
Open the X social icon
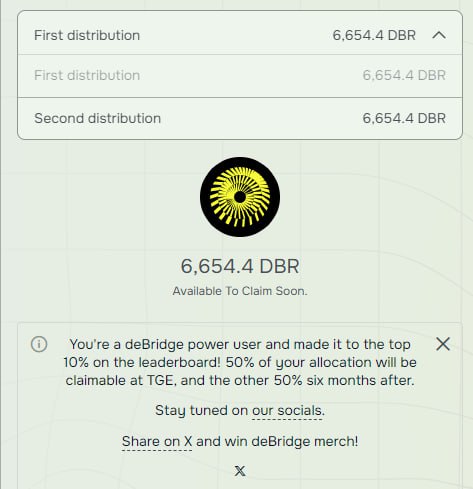240,471
